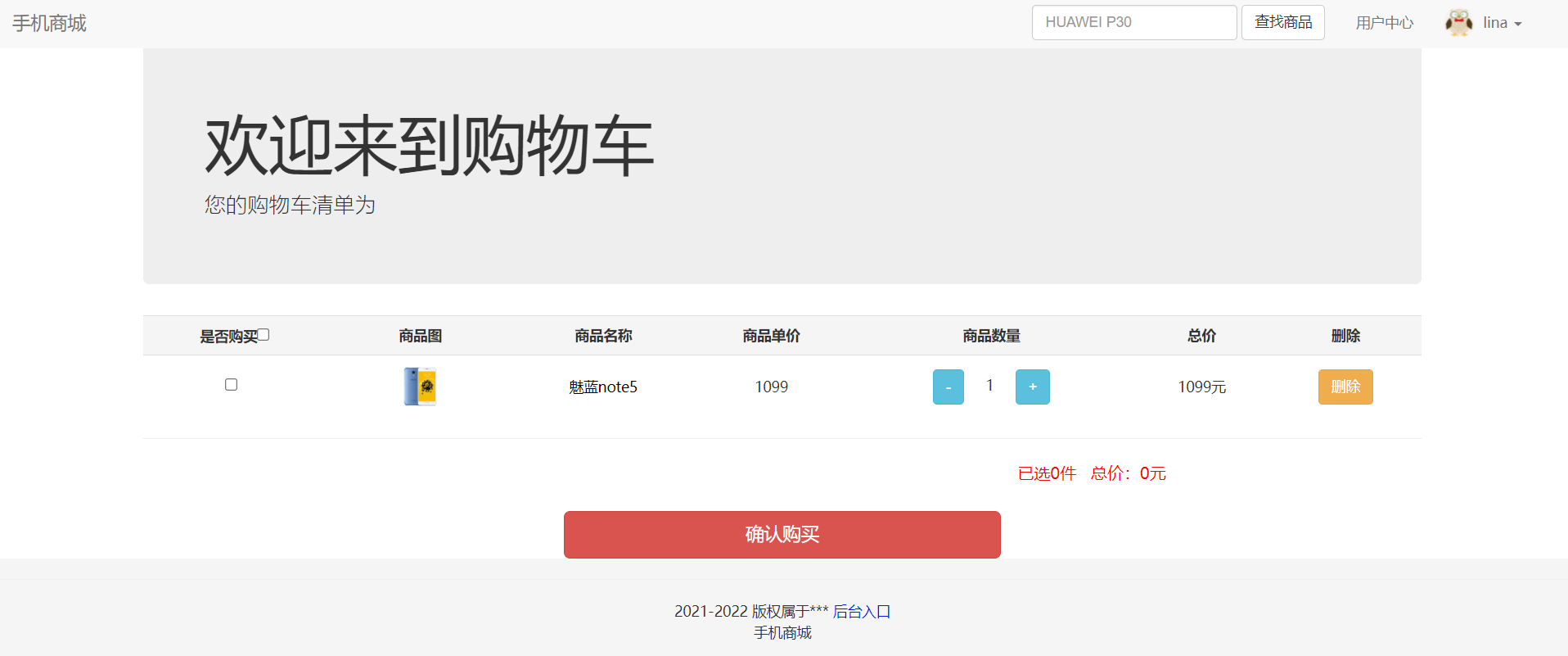Image resolution: width=1568 pixels, height=656 pixels.
Task: Open the 用户中心 menu item
Action: pyautogui.click(x=1384, y=23)
